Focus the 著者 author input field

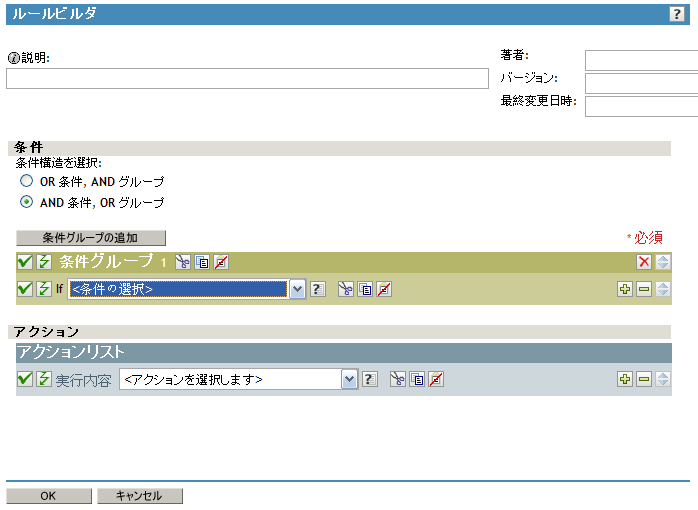pos(641,60)
